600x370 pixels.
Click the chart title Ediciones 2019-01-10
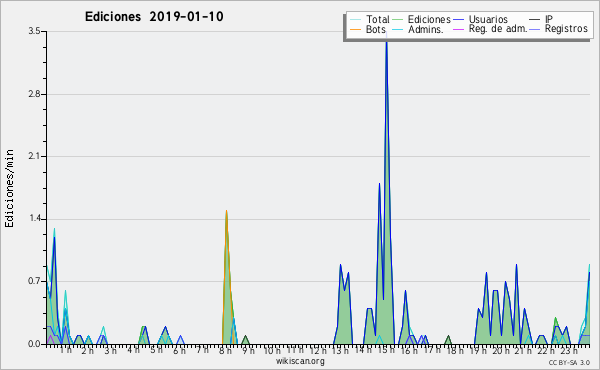pyautogui.click(x=154, y=17)
